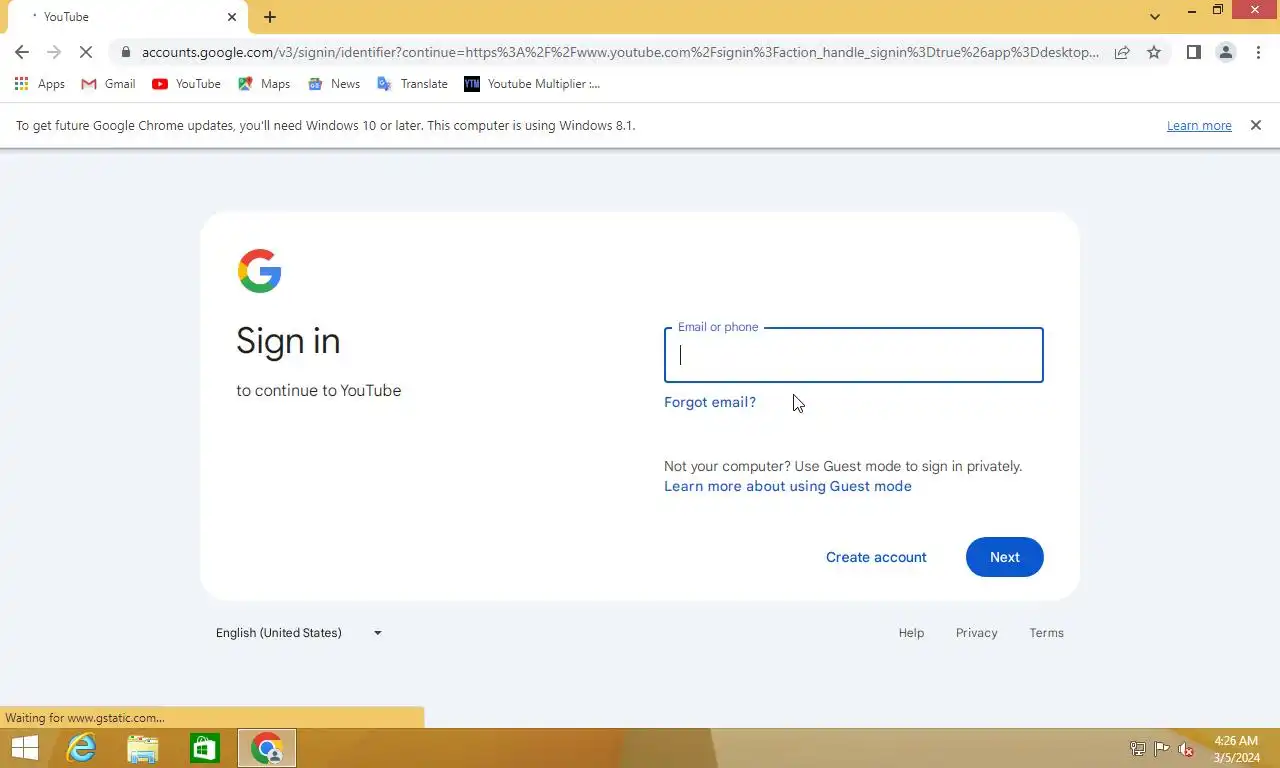Open the Privacy footer link
This screenshot has height=768, width=1280.
click(977, 633)
